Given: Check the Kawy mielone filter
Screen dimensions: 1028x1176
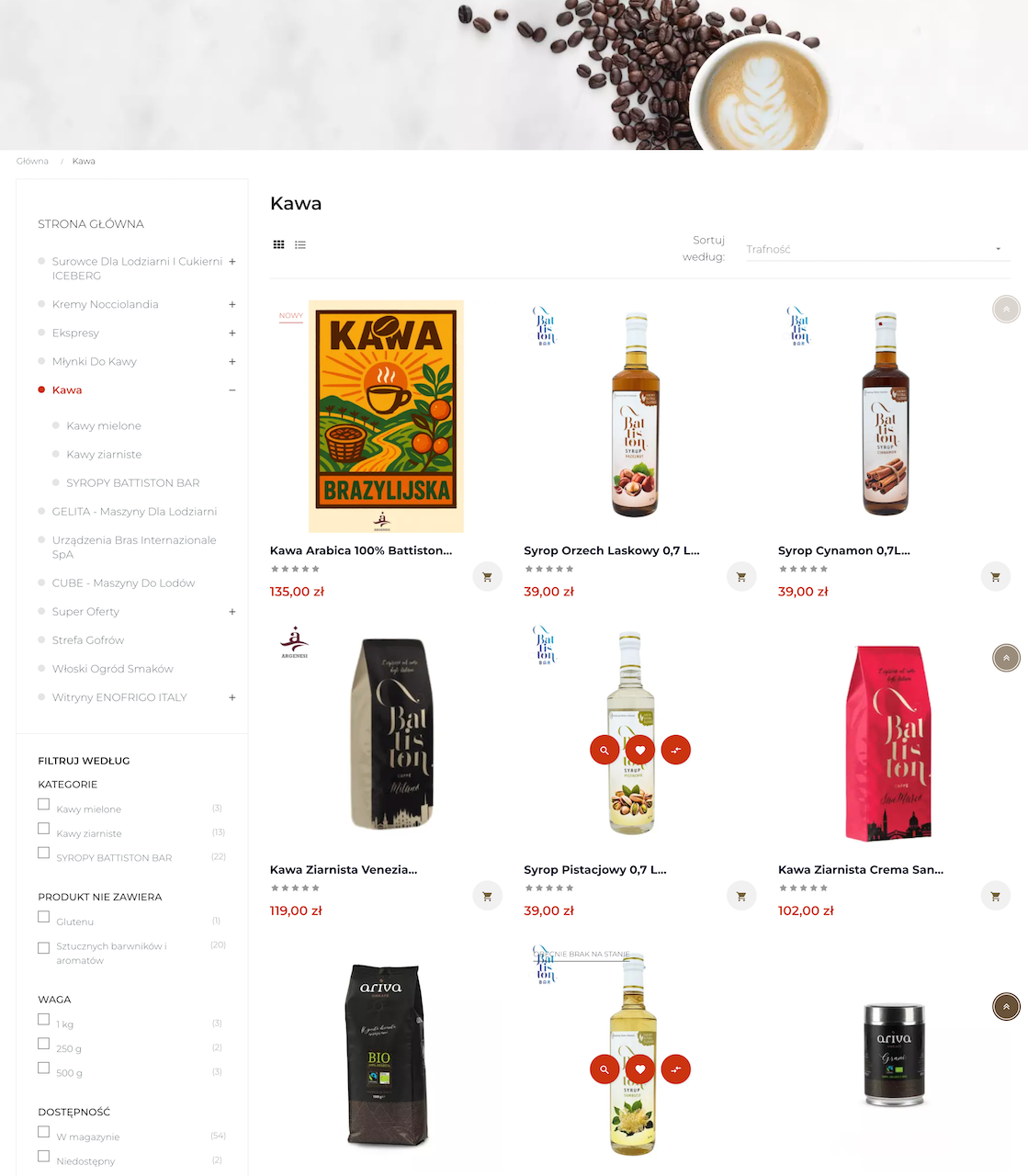Looking at the screenshot, I should pos(43,804).
